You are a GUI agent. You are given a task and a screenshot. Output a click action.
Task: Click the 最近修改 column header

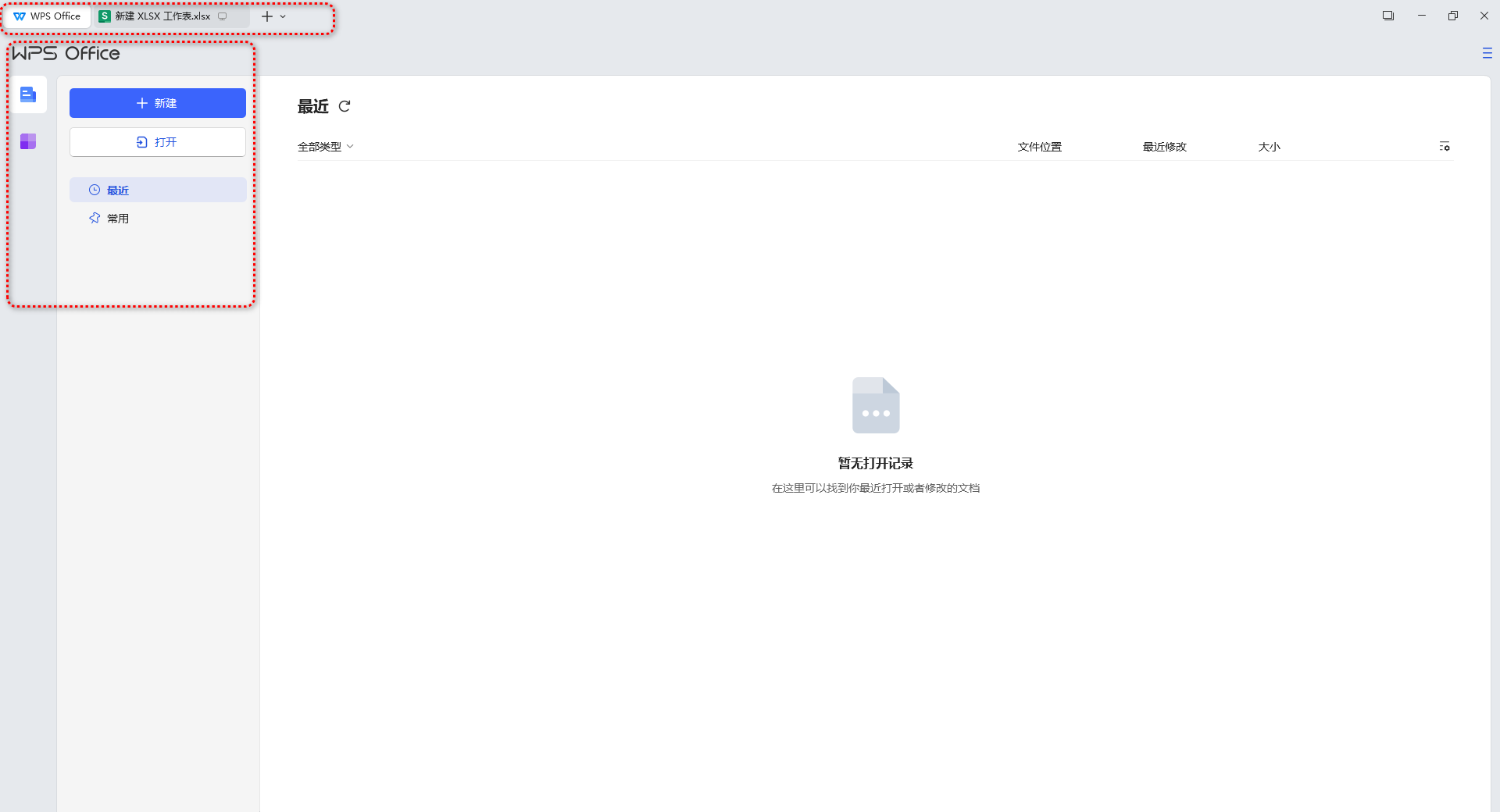tap(1164, 147)
